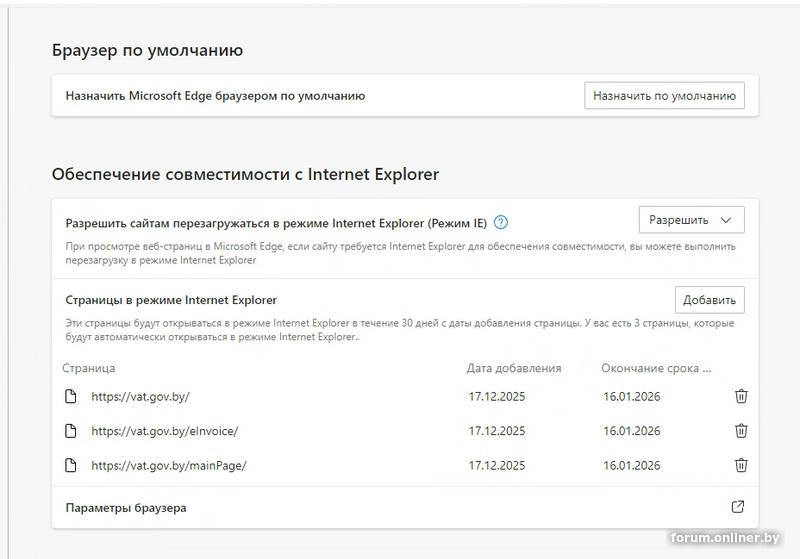The width and height of the screenshot is (800, 559).
Task: Delete the https://vat.gov.by/ page entry
Action: click(x=741, y=396)
